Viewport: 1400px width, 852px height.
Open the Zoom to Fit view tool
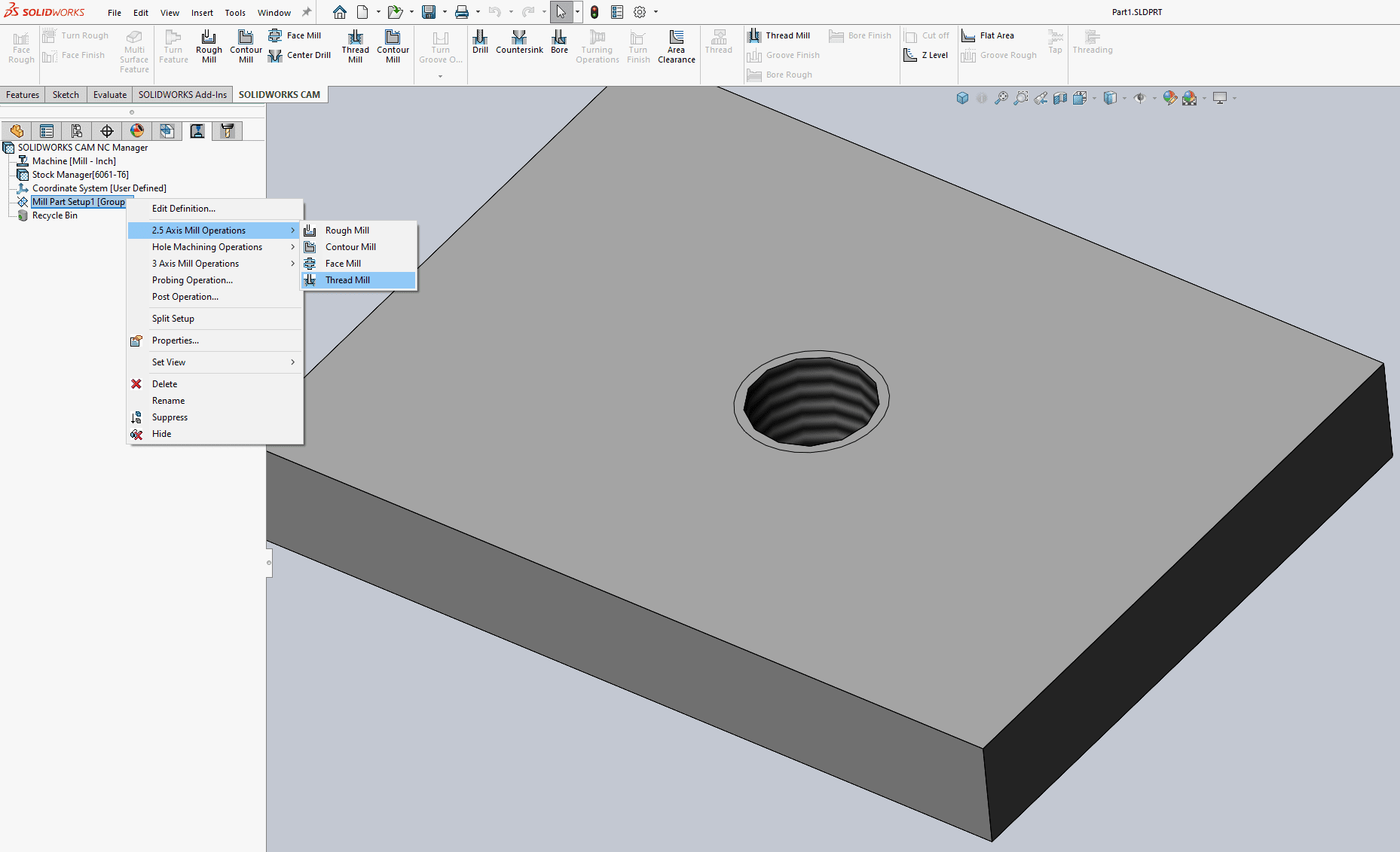1001,98
